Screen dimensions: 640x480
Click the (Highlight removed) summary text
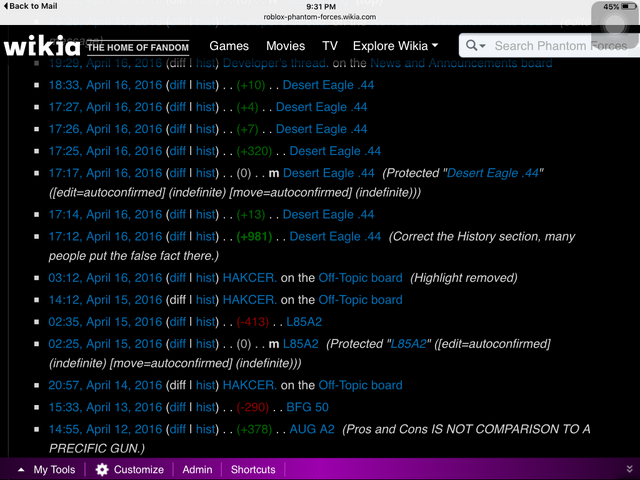[464, 278]
